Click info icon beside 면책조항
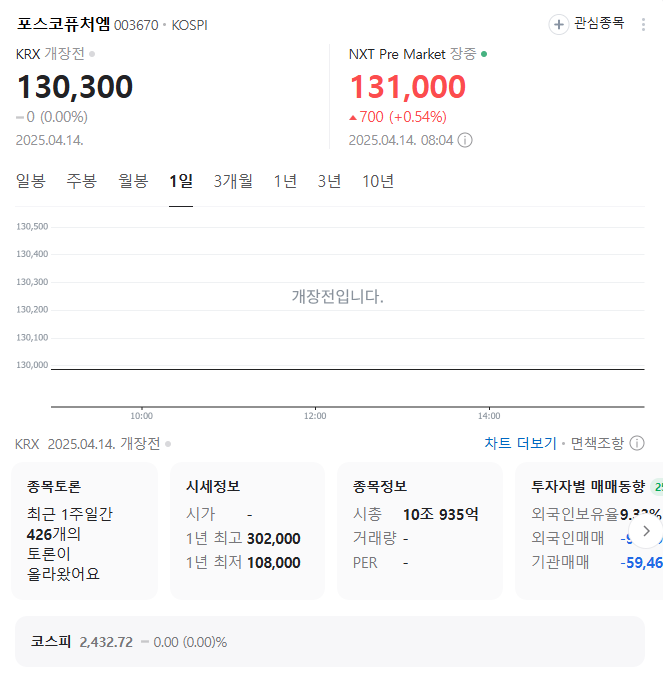 click(637, 443)
